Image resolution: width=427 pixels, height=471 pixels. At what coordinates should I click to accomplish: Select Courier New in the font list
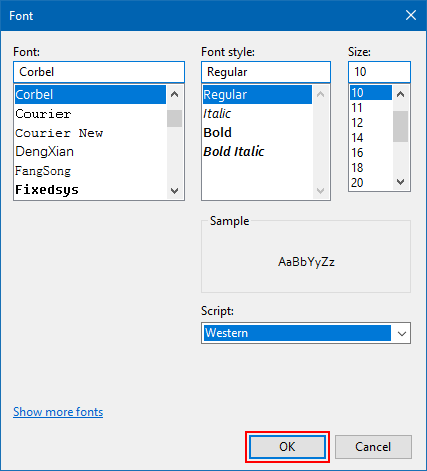[90, 133]
